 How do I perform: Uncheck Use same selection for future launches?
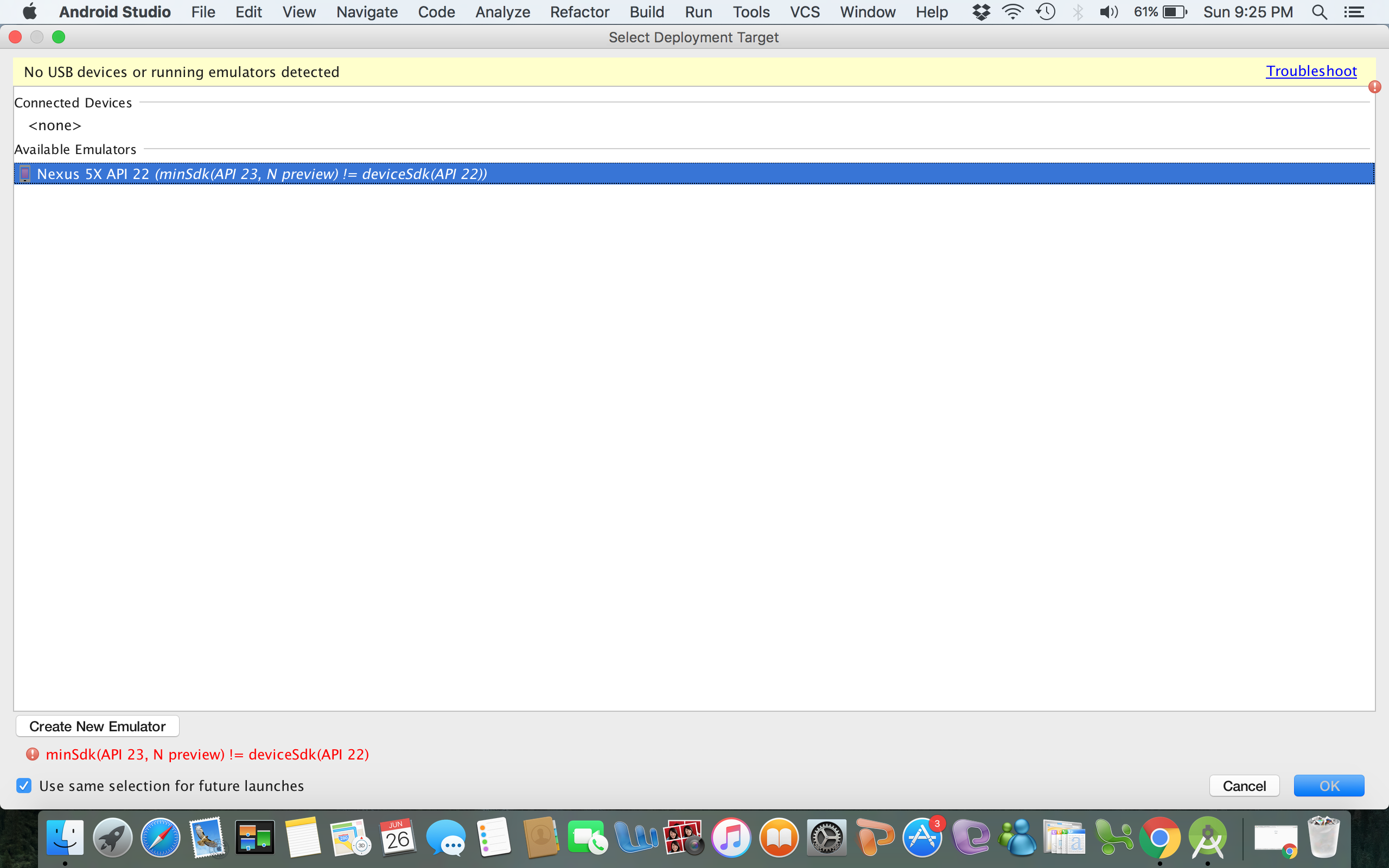click(x=23, y=786)
